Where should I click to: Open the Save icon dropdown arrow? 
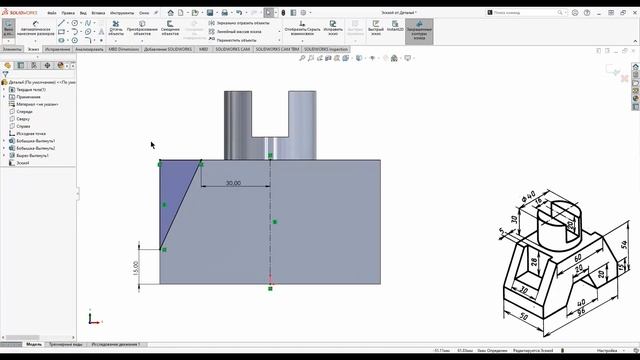click(x=216, y=13)
